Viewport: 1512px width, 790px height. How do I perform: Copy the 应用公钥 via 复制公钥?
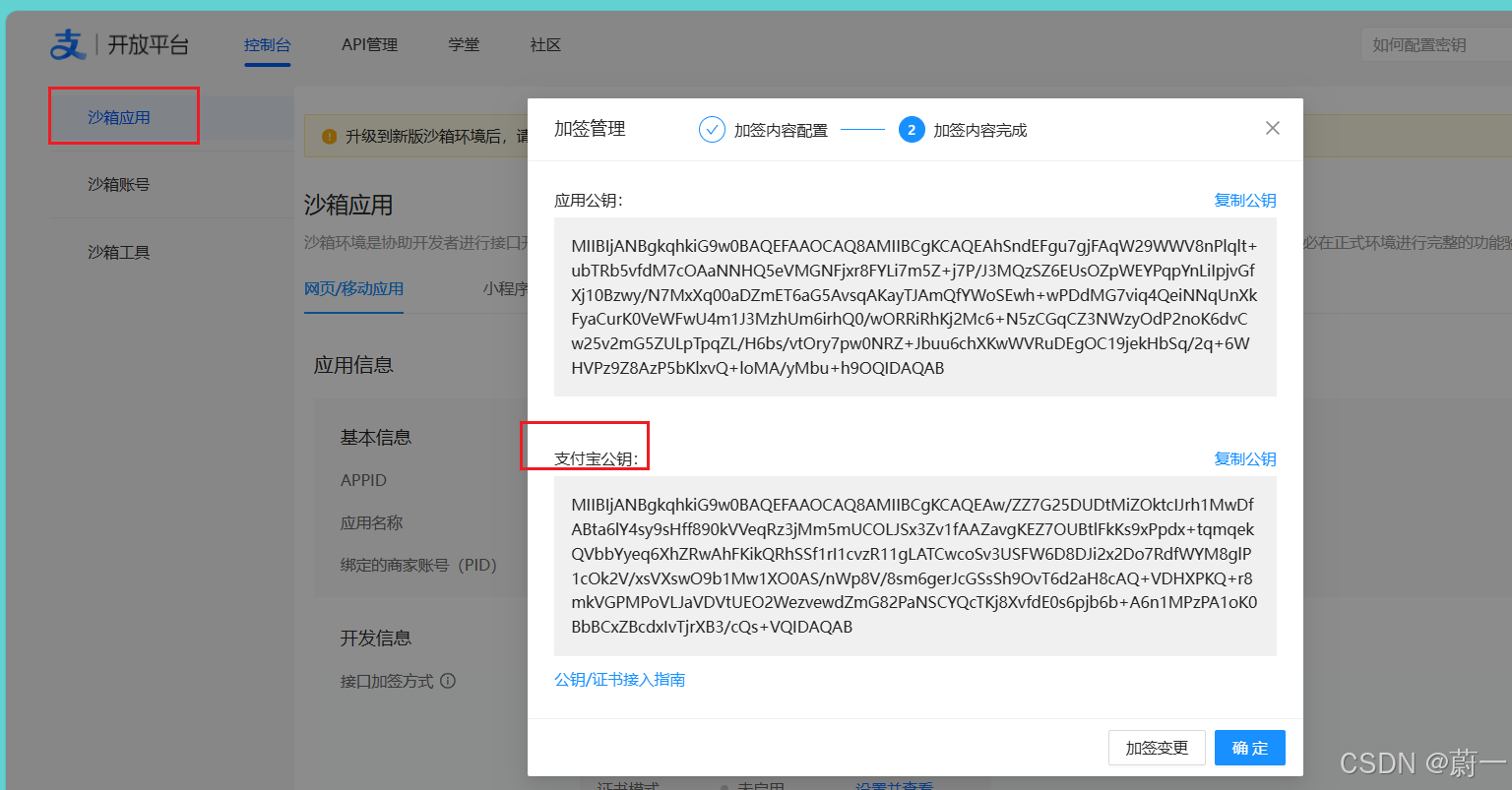pyautogui.click(x=1245, y=200)
